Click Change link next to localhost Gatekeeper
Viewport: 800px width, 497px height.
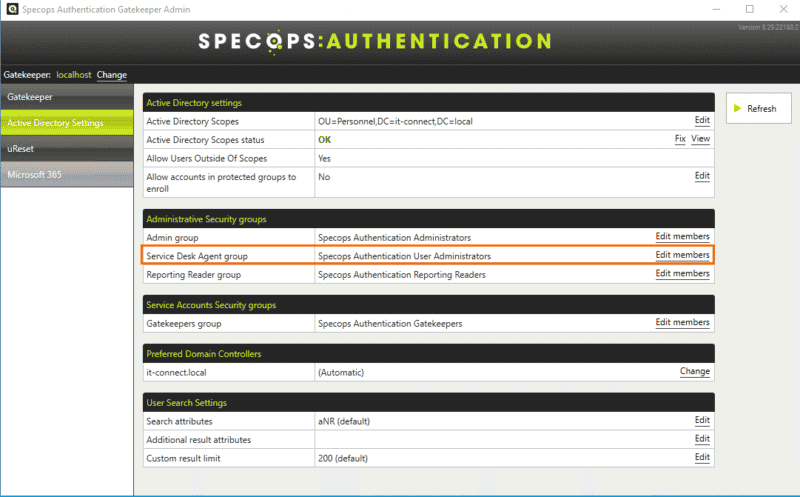pos(112,75)
